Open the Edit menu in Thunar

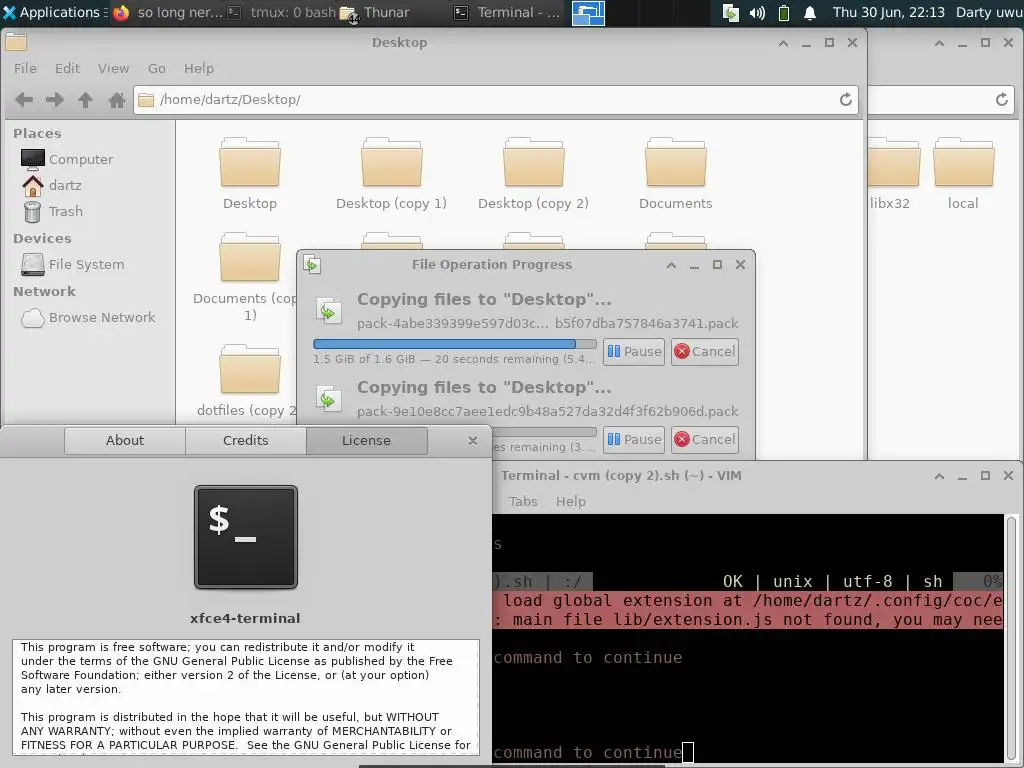click(67, 69)
